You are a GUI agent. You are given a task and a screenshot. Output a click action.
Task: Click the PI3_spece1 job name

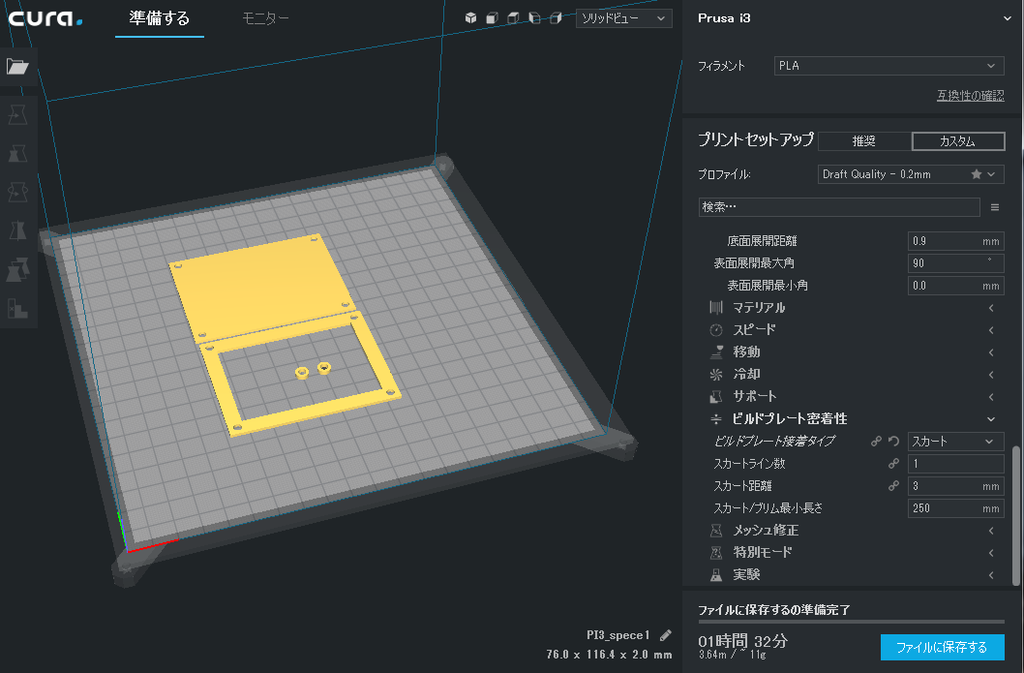click(618, 635)
